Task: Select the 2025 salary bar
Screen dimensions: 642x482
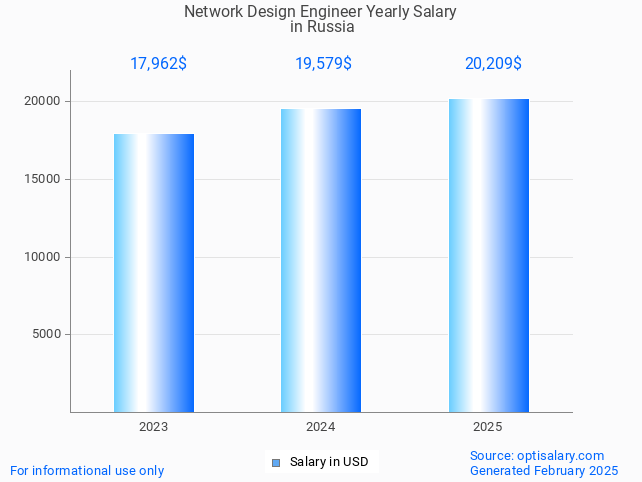Action: click(x=489, y=256)
